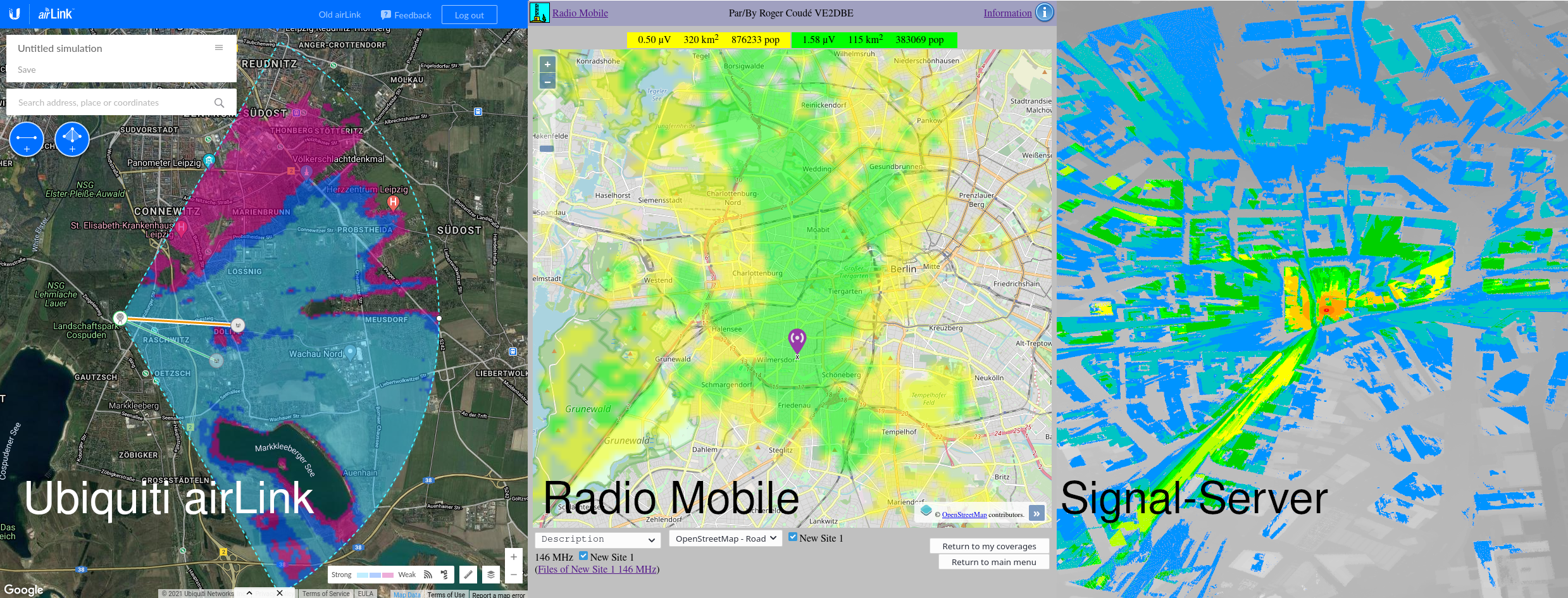Click the Log out button
Image resolution: width=1568 pixels, height=598 pixels.
click(469, 15)
